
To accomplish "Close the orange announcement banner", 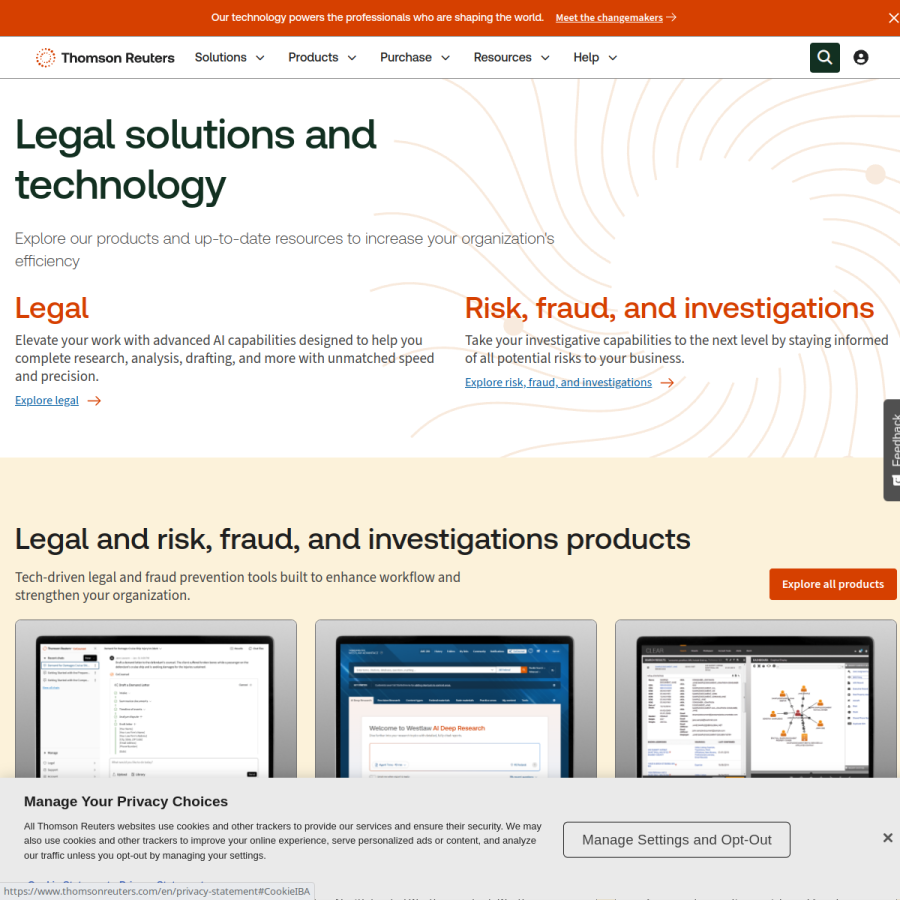I will pyautogui.click(x=893, y=18).
